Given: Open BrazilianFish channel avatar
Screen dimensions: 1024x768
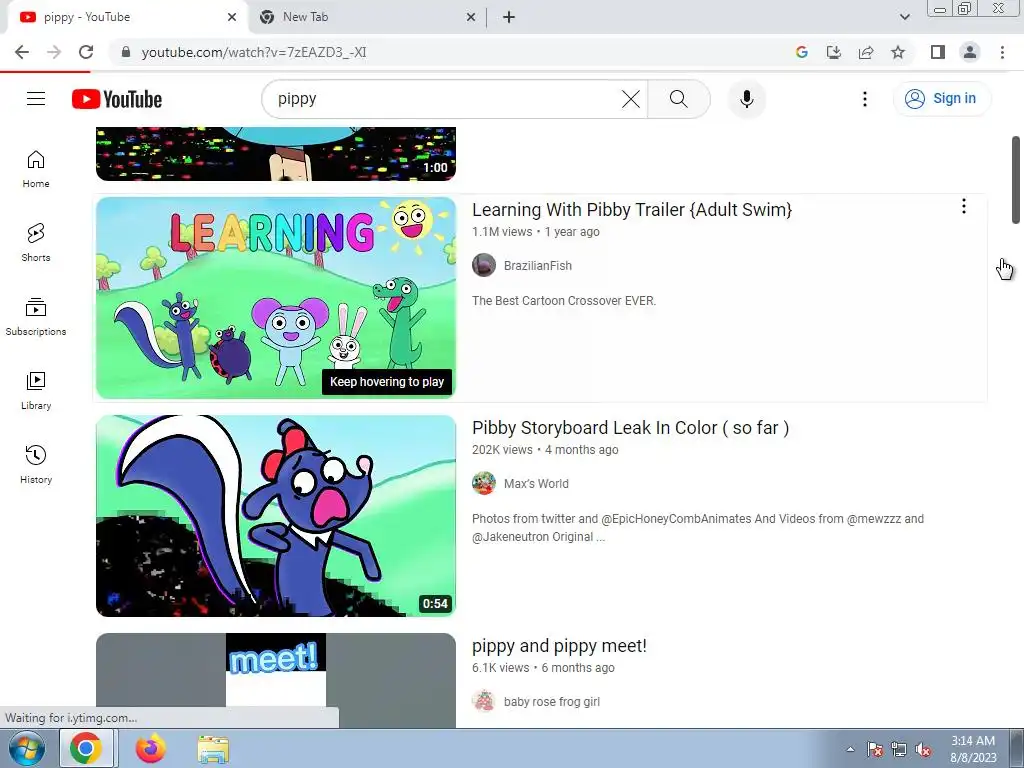Looking at the screenshot, I should pyautogui.click(x=484, y=265).
